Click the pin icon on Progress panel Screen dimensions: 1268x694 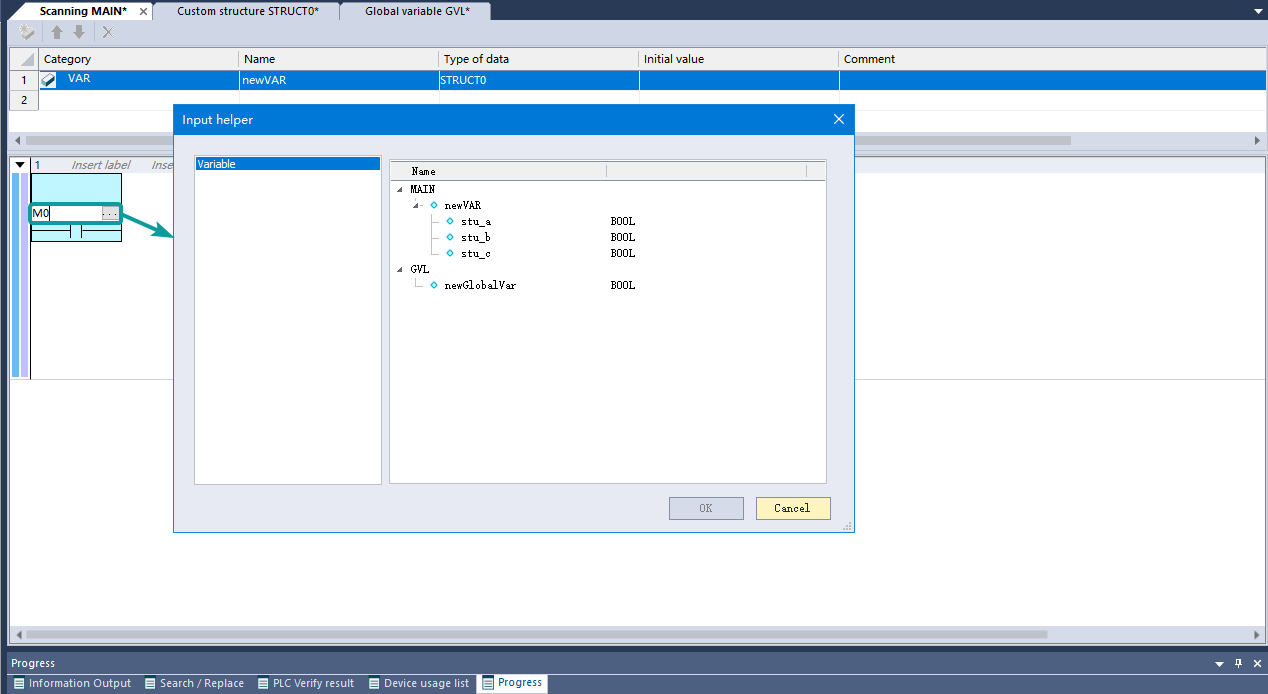(1238, 663)
